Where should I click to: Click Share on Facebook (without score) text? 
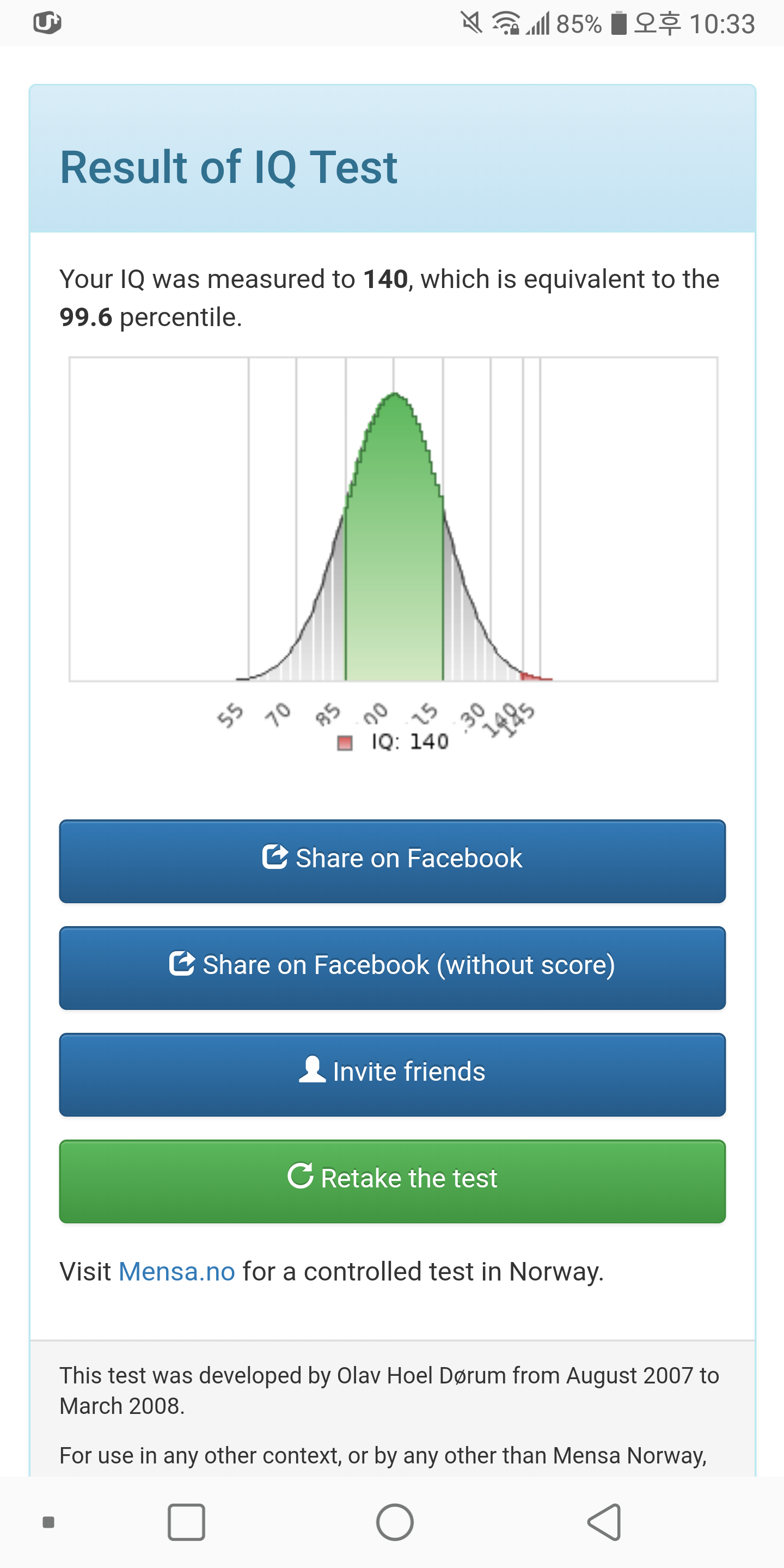[408, 965]
